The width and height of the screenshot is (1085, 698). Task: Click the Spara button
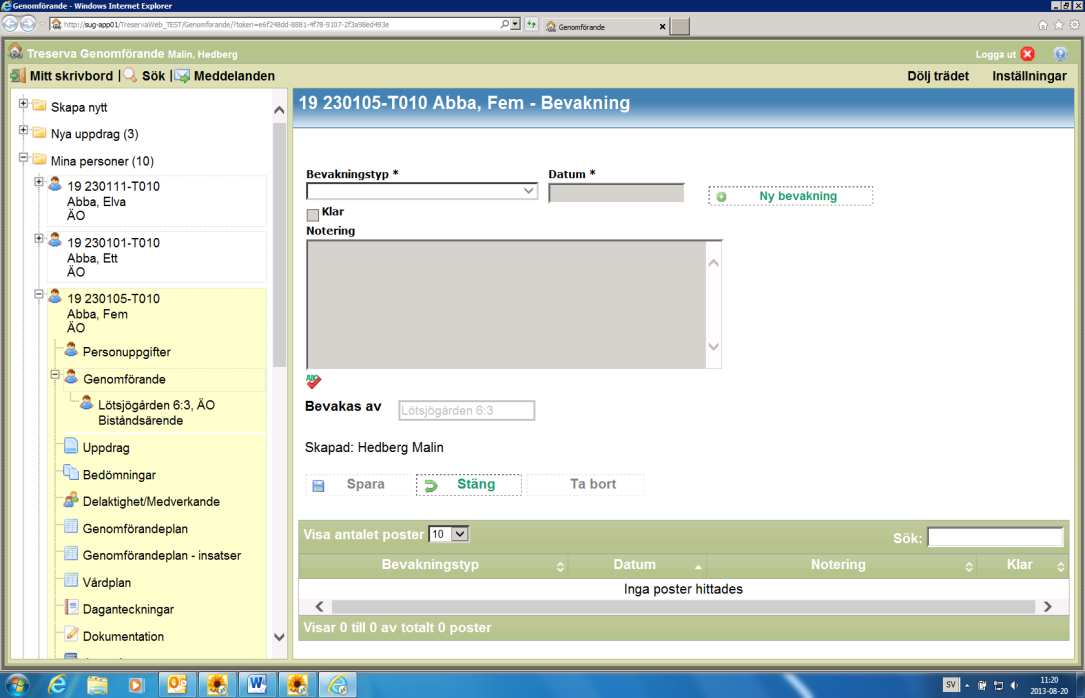tap(359, 484)
